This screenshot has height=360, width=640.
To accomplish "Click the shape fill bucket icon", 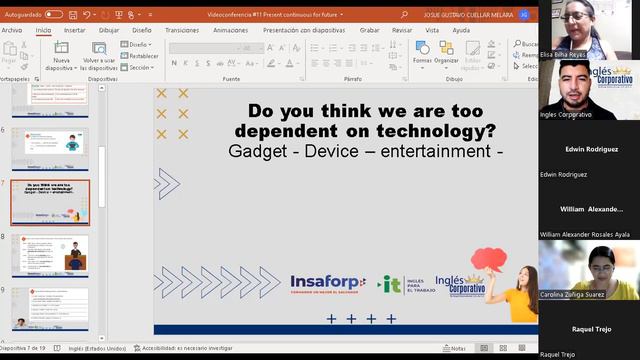I will point(491,44).
